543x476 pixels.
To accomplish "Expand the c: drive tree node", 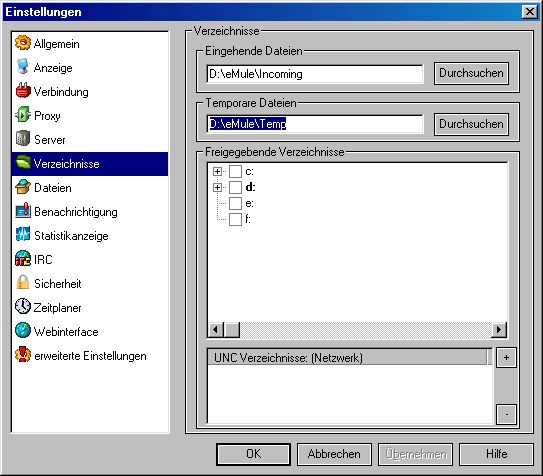I will (x=217, y=171).
